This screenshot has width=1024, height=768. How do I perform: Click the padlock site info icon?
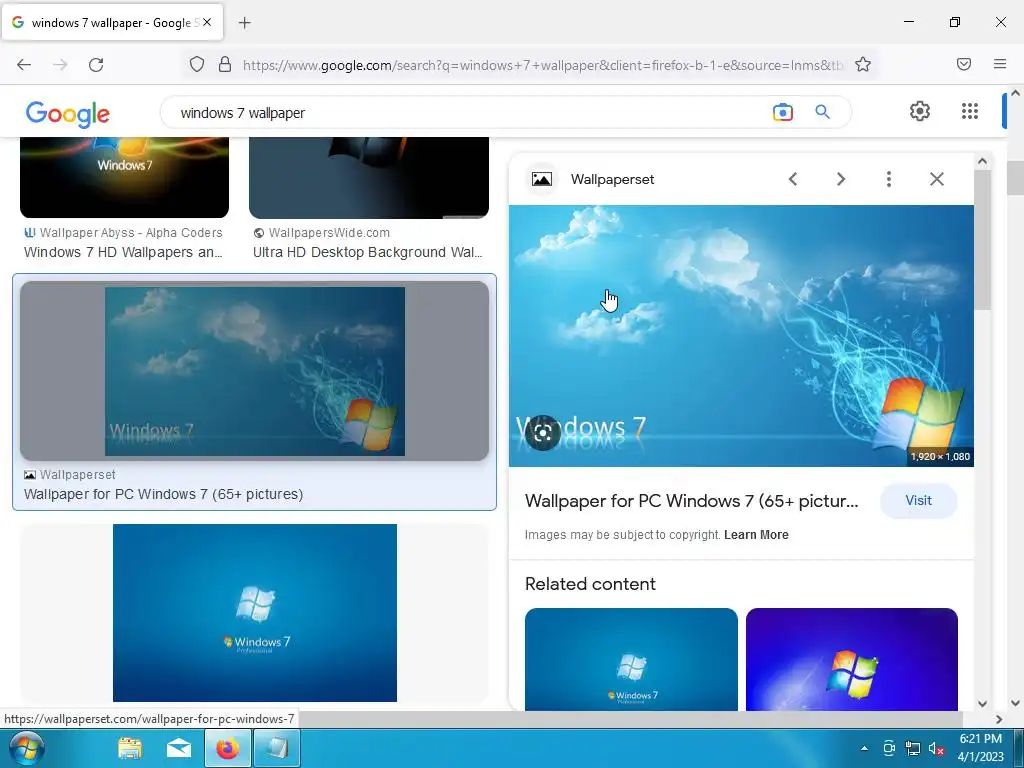point(225,64)
